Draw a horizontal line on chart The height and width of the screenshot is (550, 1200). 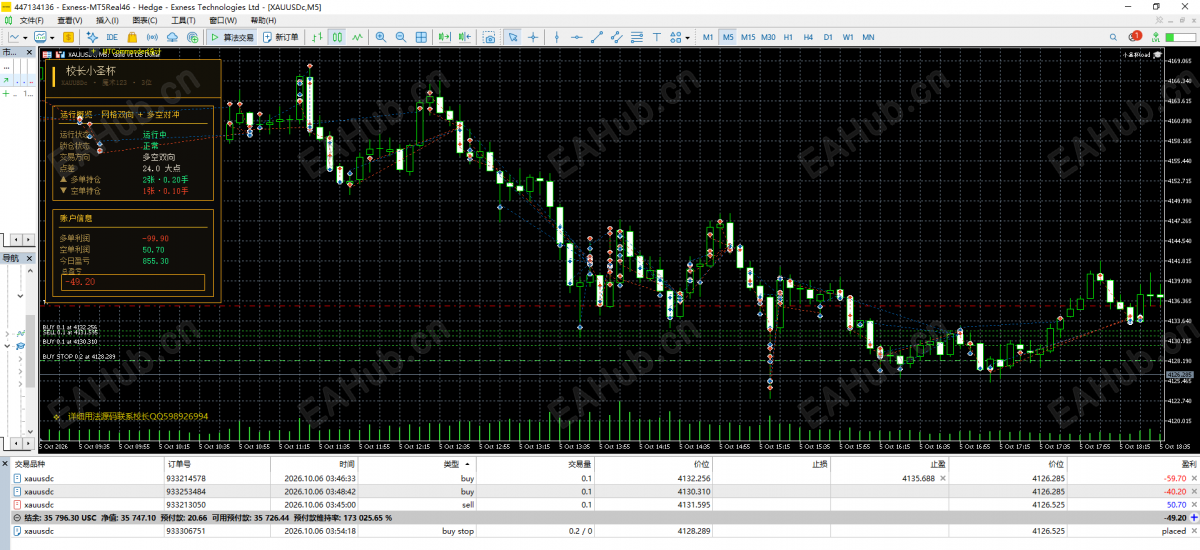pos(576,37)
